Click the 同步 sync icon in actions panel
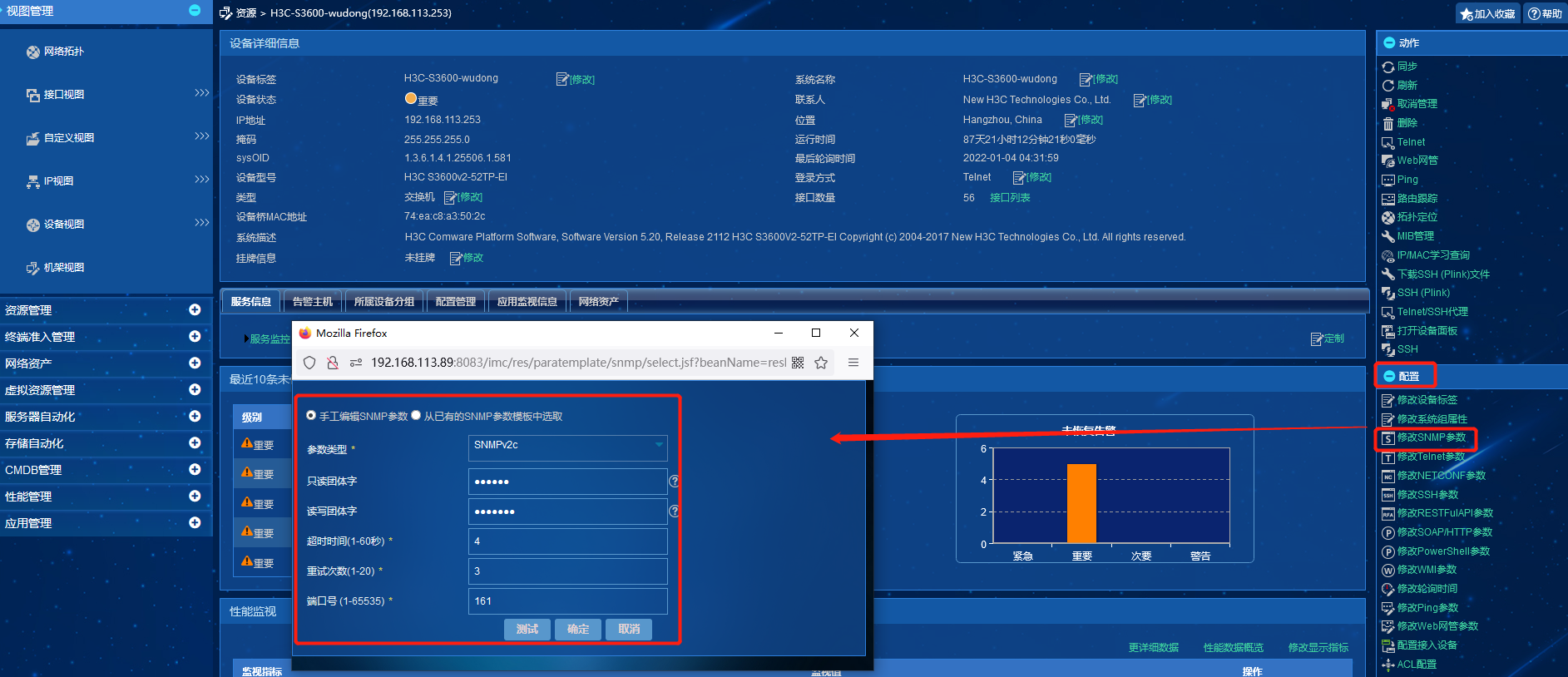This screenshot has width=1568, height=677. 1387,67
